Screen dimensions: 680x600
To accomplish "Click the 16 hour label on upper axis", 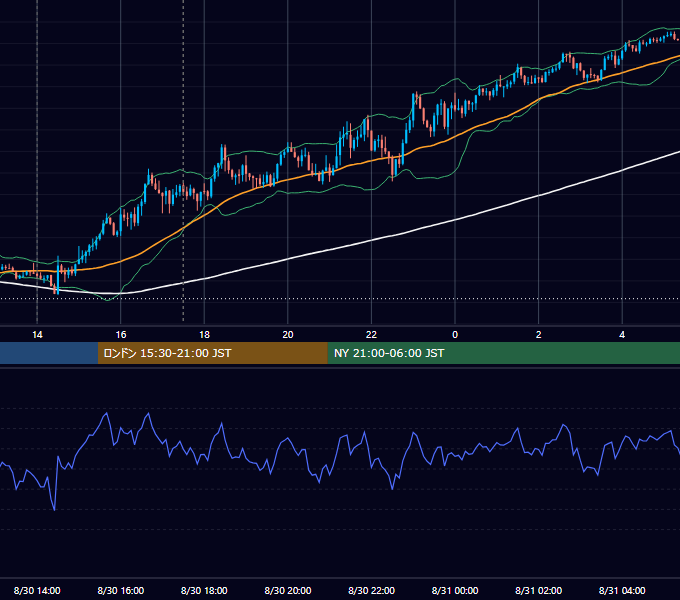I will [x=121, y=335].
